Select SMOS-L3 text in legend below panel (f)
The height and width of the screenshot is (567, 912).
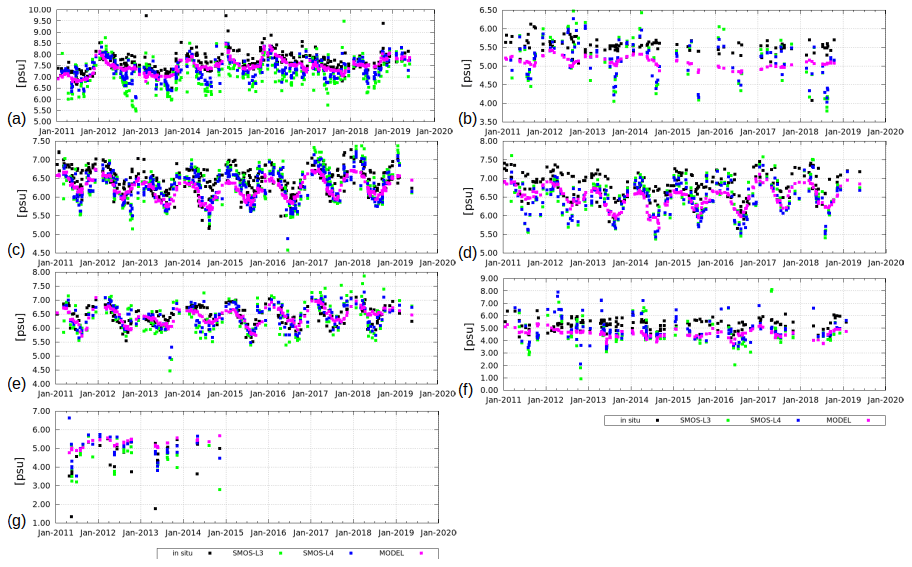coord(701,421)
